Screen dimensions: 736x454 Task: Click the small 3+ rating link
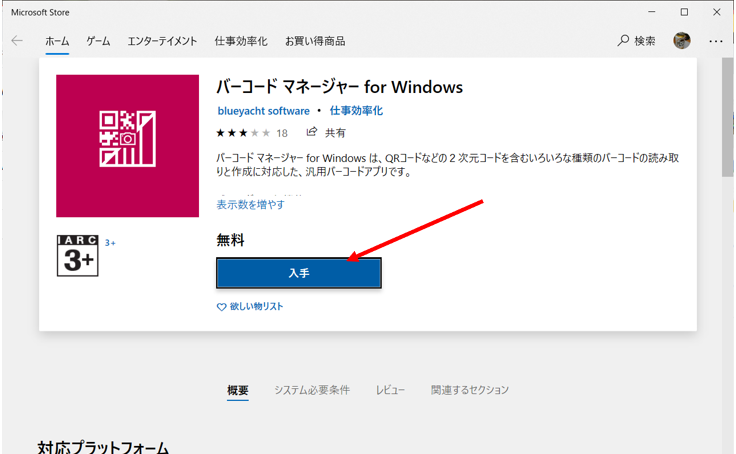click(110, 243)
